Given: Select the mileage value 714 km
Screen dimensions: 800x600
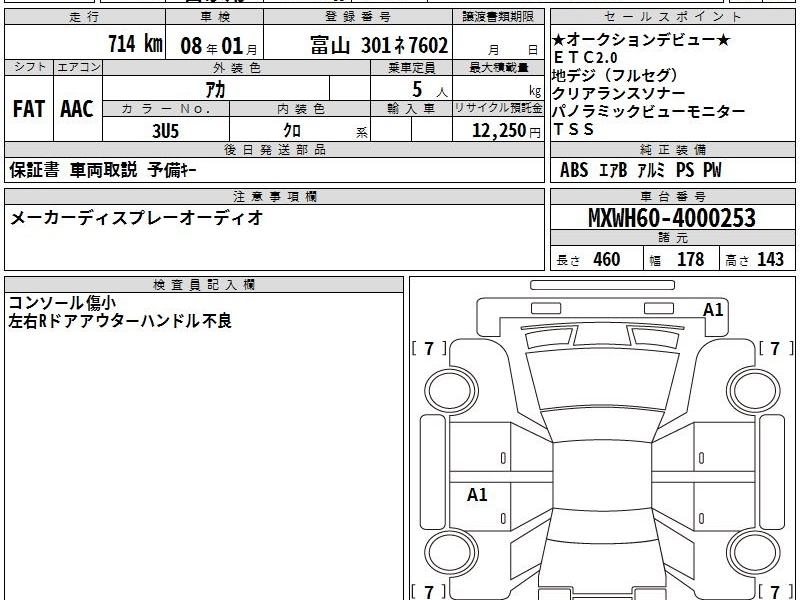Looking at the screenshot, I should point(135,44).
